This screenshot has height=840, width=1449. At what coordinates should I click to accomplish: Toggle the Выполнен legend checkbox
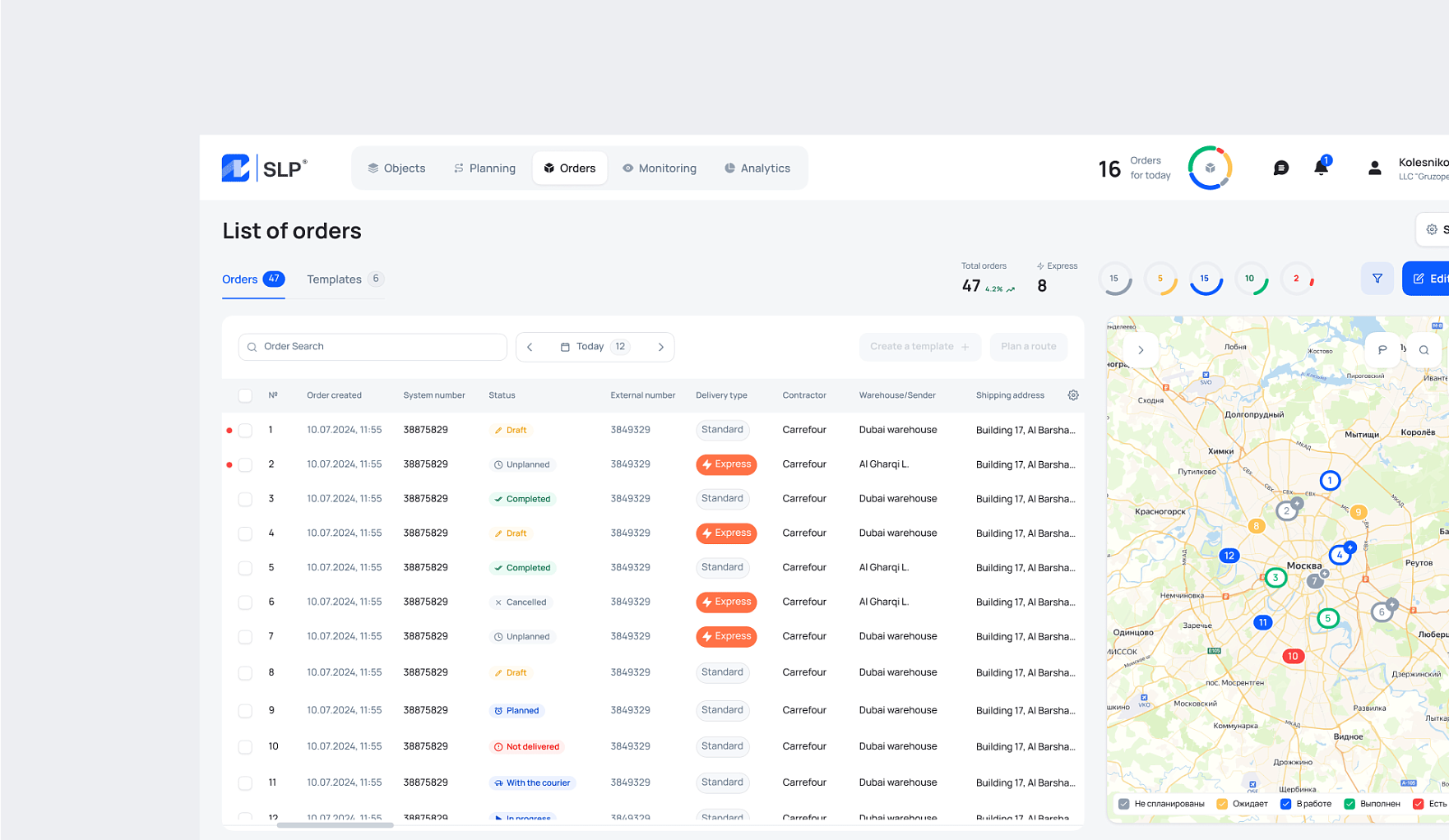point(1349,804)
